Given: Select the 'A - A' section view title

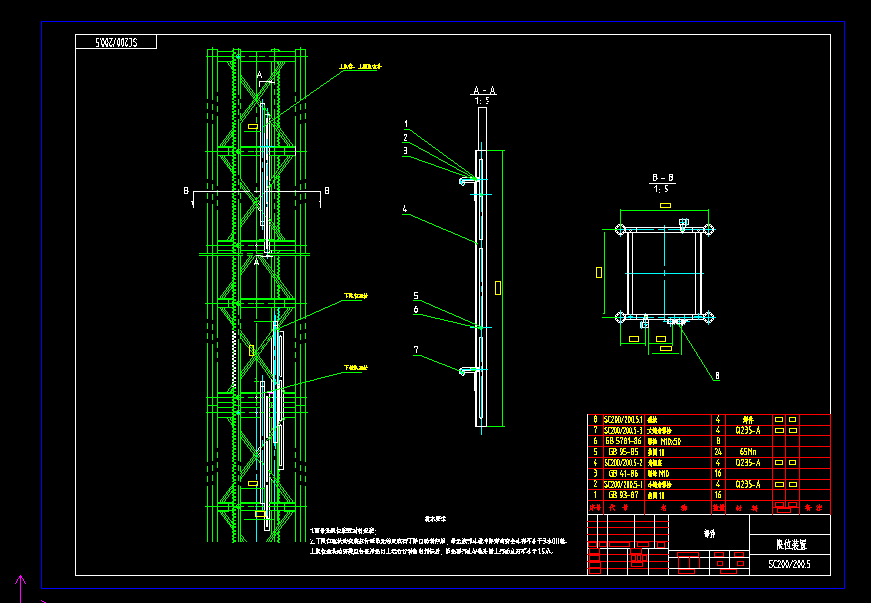Looking at the screenshot, I should click(484, 91).
